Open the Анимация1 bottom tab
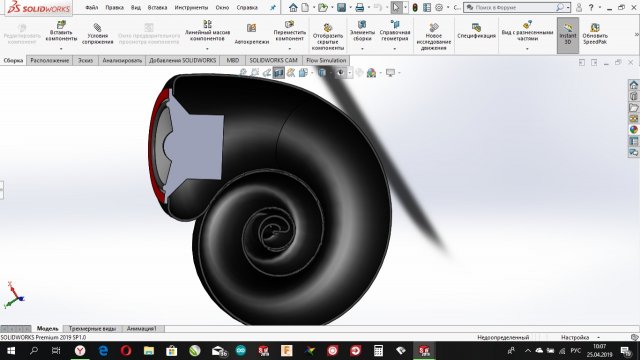The height and width of the screenshot is (360, 640). tap(141, 329)
